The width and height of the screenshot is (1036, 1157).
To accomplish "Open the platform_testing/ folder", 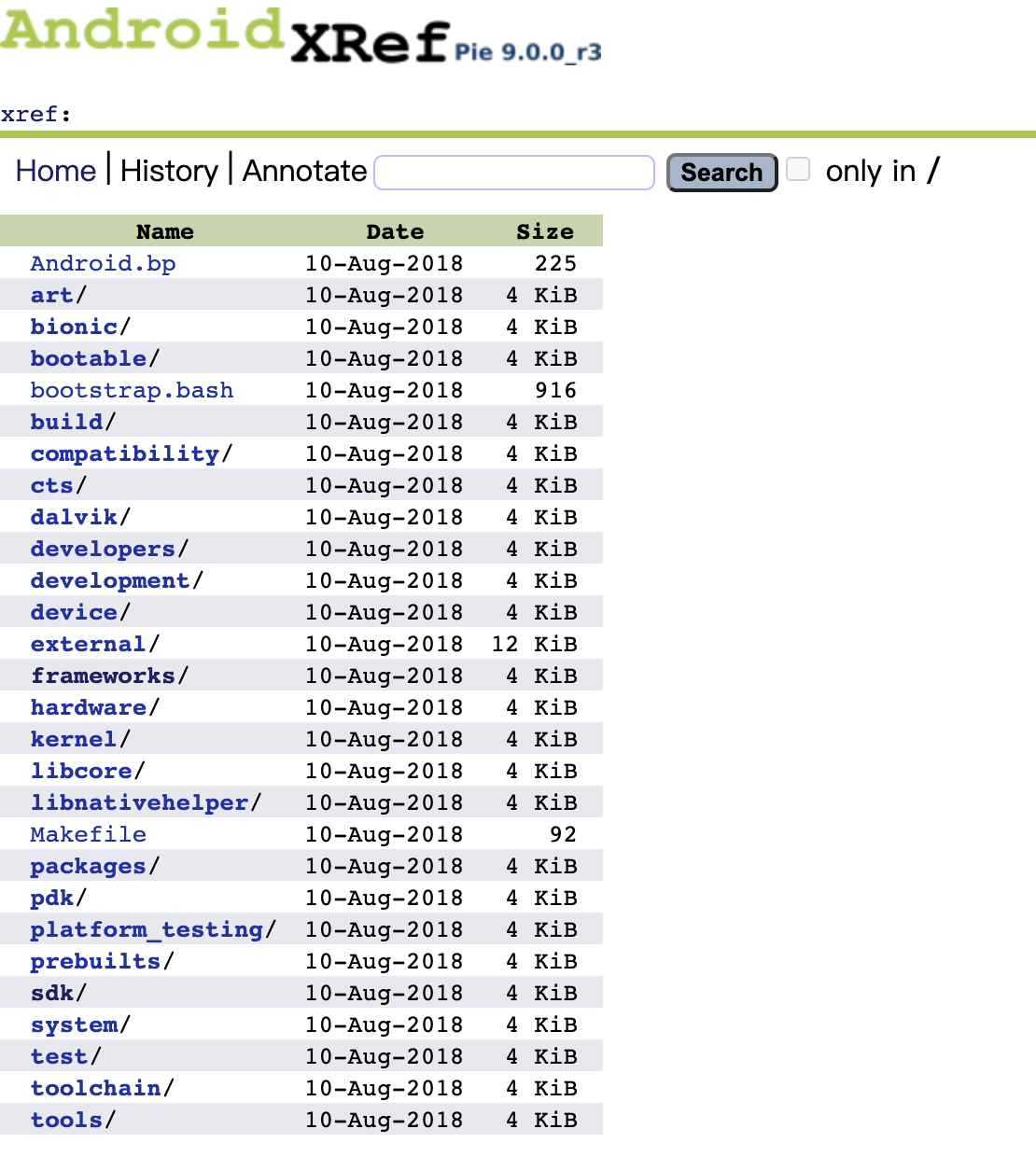I will click(146, 929).
